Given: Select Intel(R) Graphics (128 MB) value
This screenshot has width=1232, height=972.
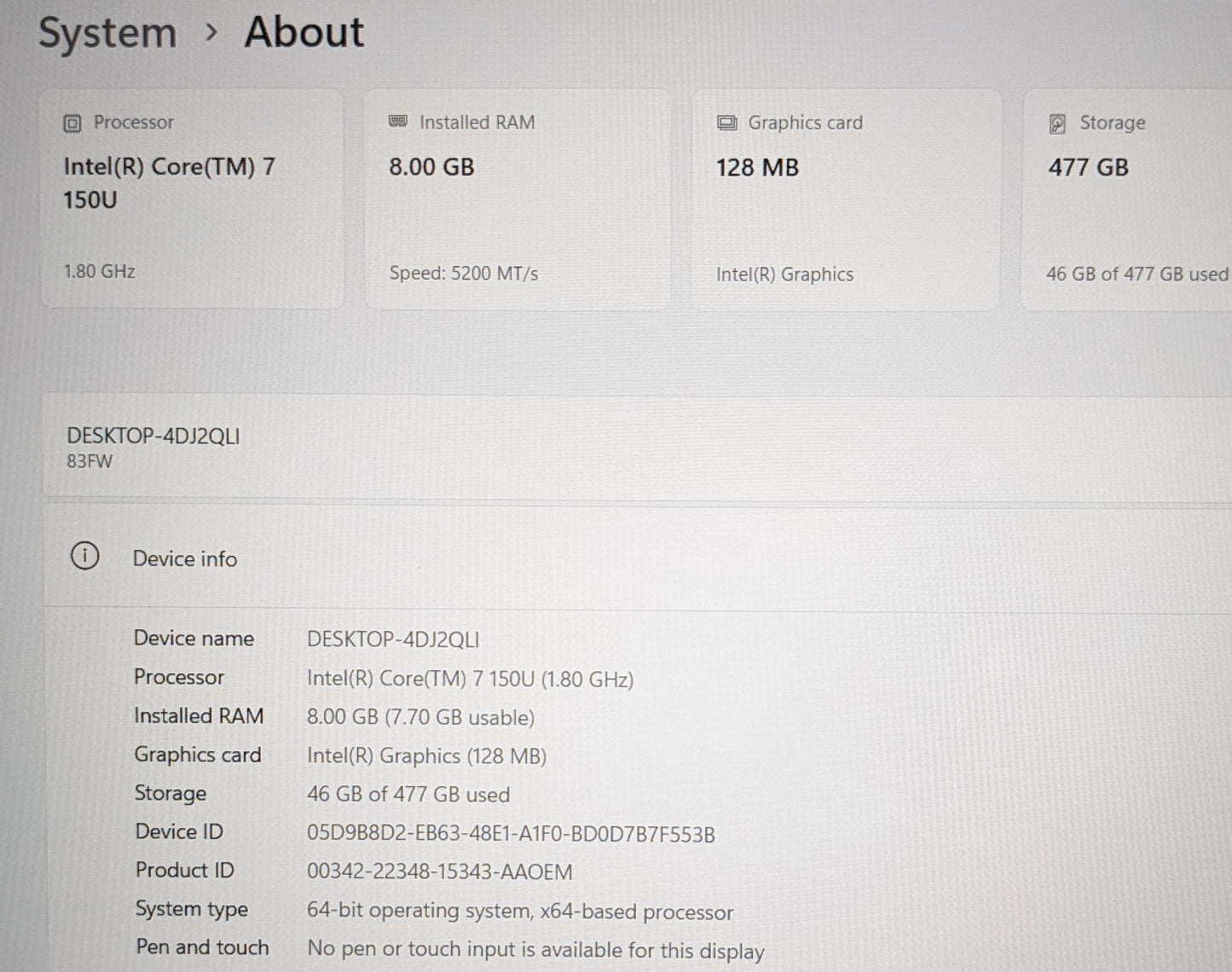Looking at the screenshot, I should point(426,755).
